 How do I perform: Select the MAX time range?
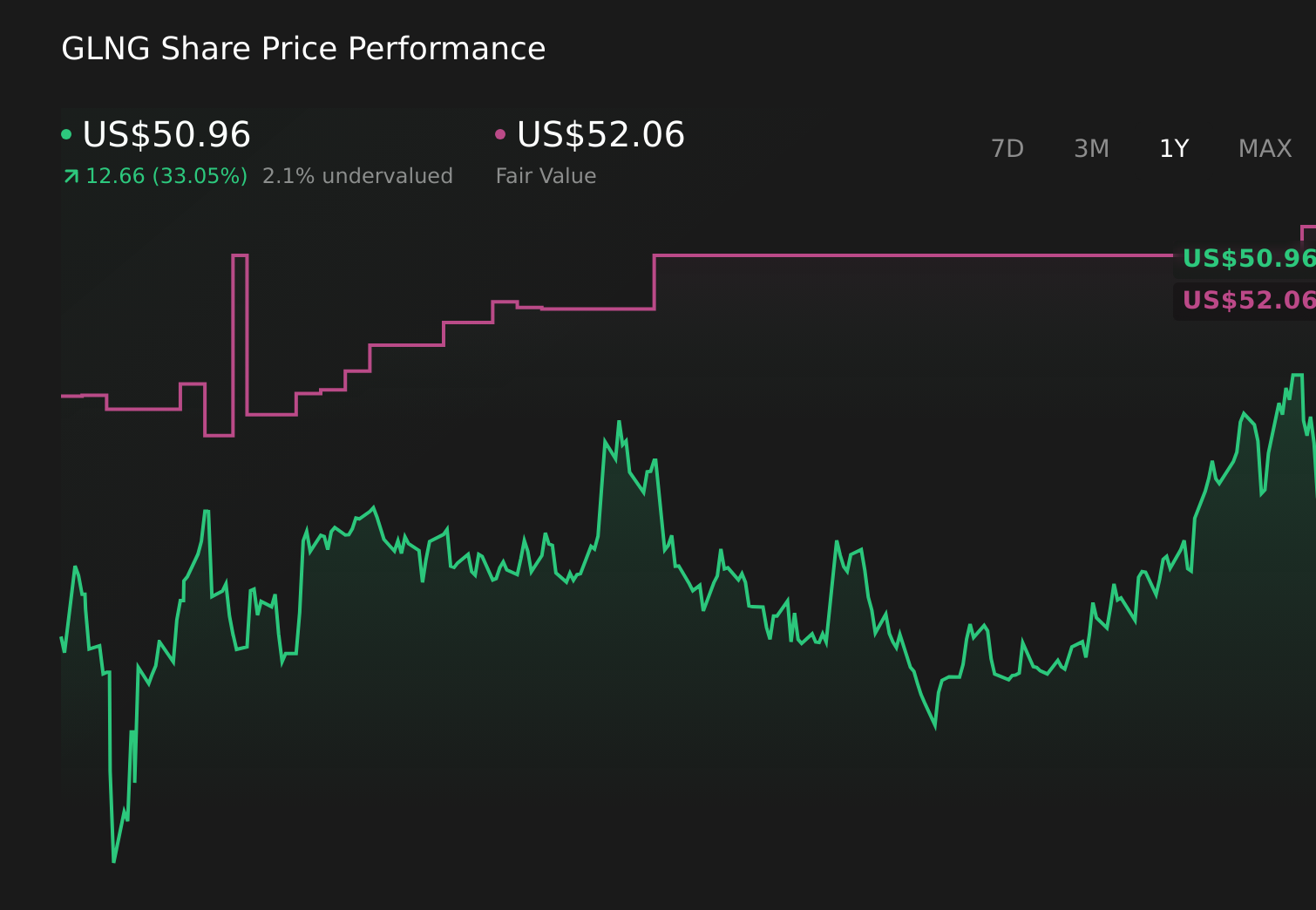[x=1264, y=148]
